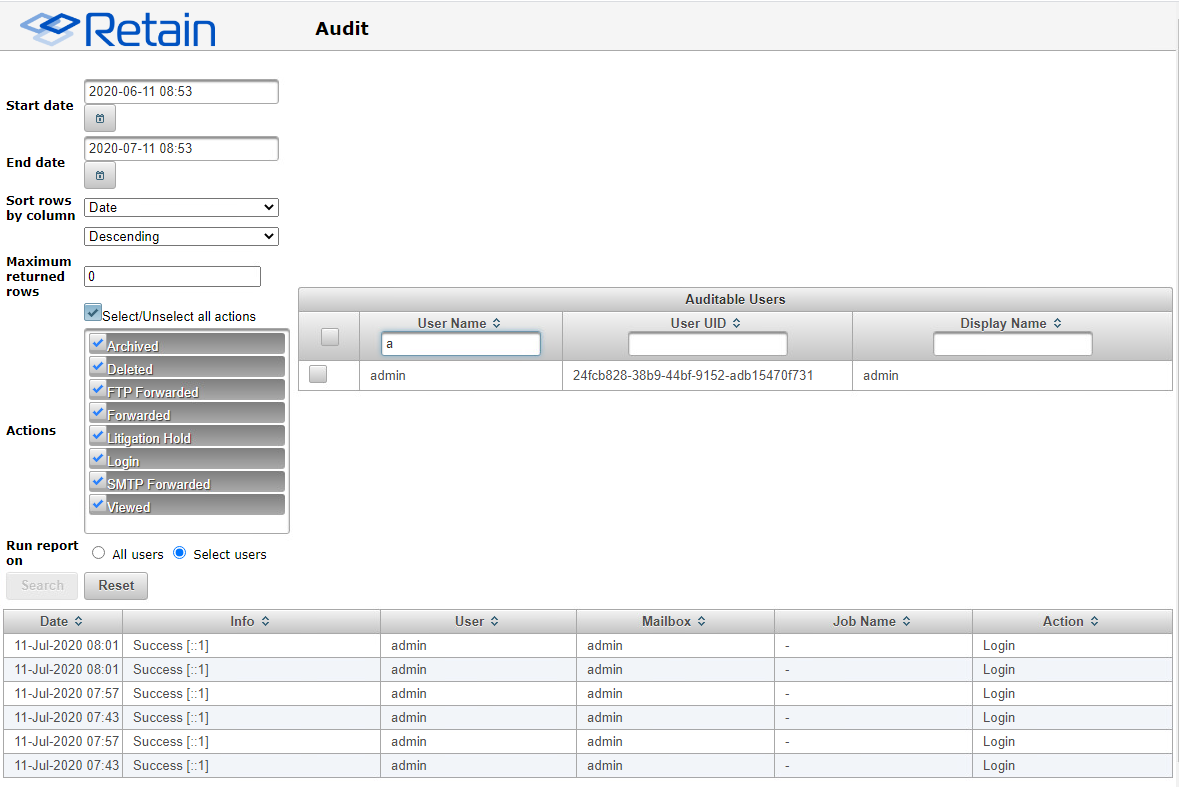Click the Maximum returned rows field
1179x787 pixels.
point(172,276)
